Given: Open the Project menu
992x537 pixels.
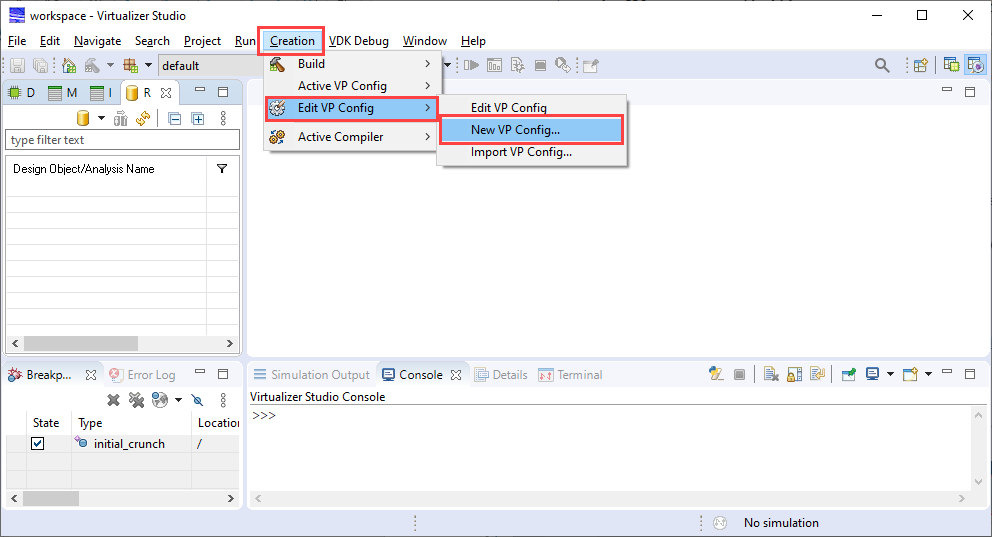Looking at the screenshot, I should click(x=202, y=40).
